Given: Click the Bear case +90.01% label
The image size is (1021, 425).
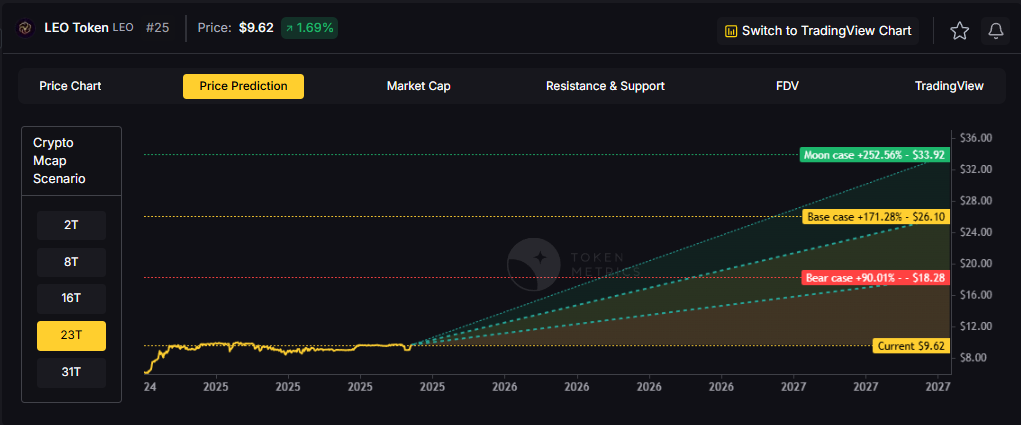Looking at the screenshot, I should (875, 278).
